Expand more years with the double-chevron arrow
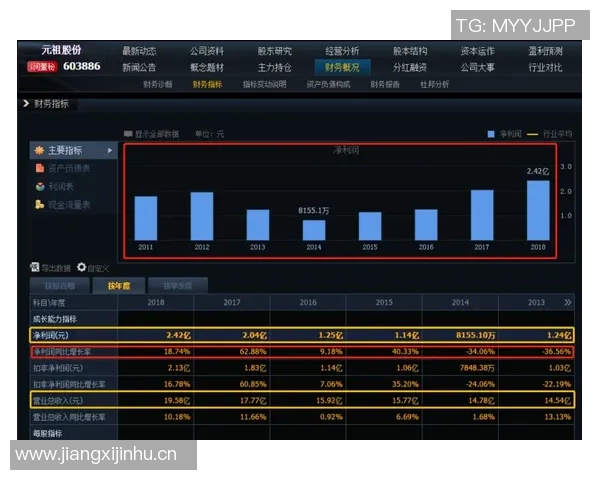The image size is (600, 480). (568, 302)
